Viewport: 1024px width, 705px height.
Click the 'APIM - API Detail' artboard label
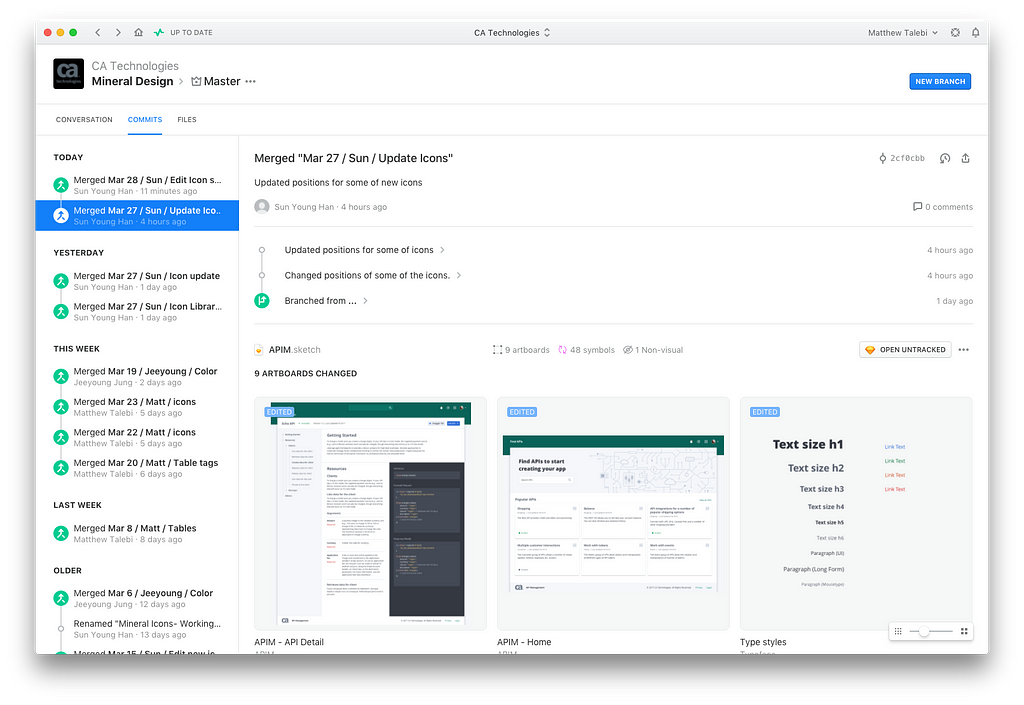point(289,642)
